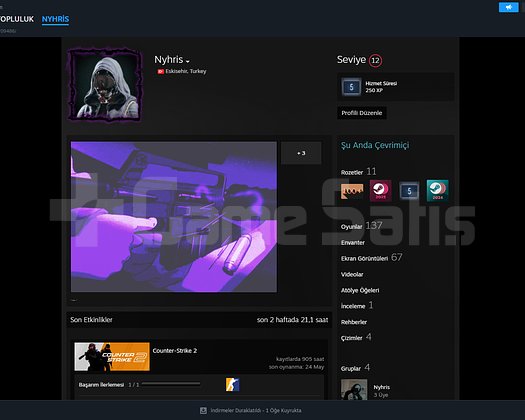The height and width of the screenshot is (420, 525).
Task: Open the Videolar link
Action: (x=352, y=274)
